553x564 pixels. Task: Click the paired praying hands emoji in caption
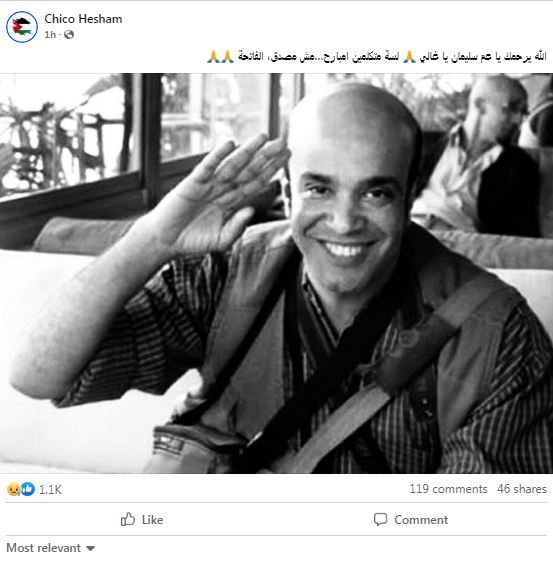220,57
